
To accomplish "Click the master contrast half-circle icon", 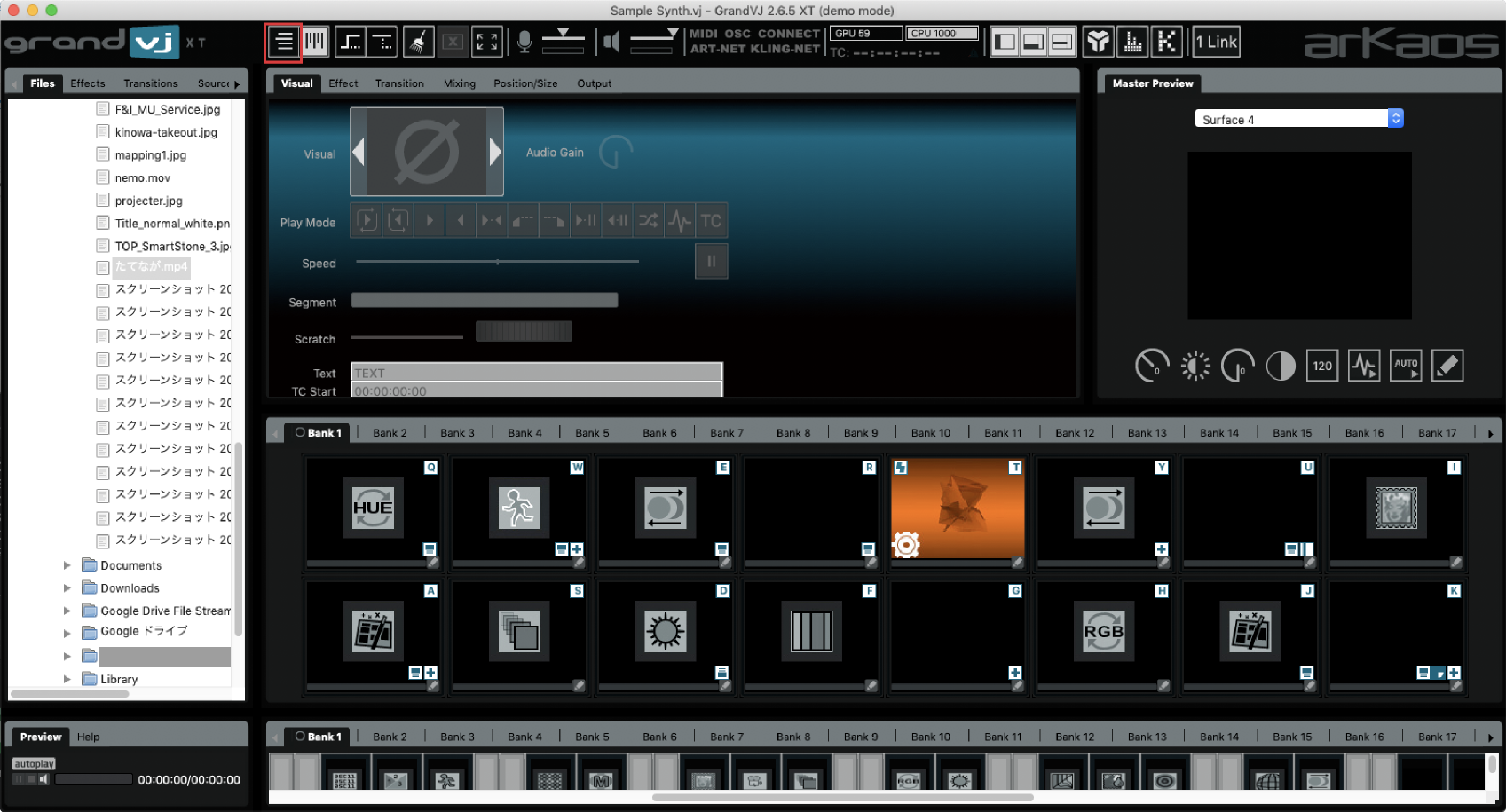I will 1281,366.
